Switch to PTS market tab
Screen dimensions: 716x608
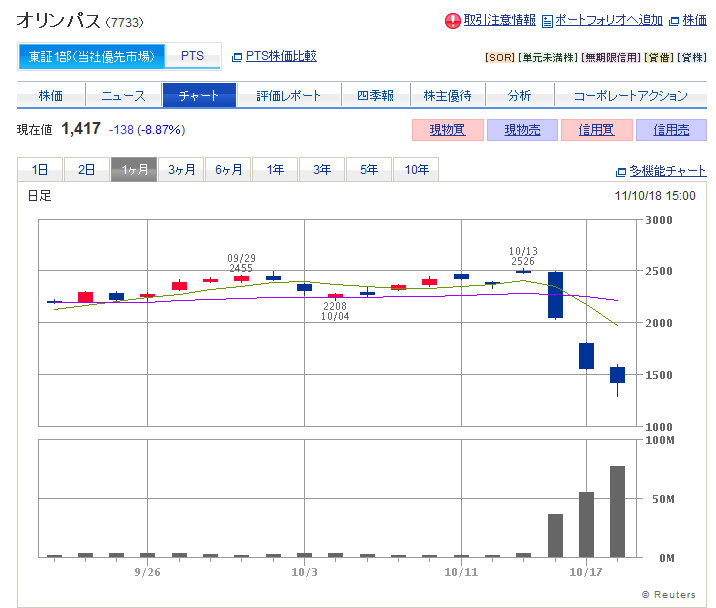pyautogui.click(x=192, y=56)
